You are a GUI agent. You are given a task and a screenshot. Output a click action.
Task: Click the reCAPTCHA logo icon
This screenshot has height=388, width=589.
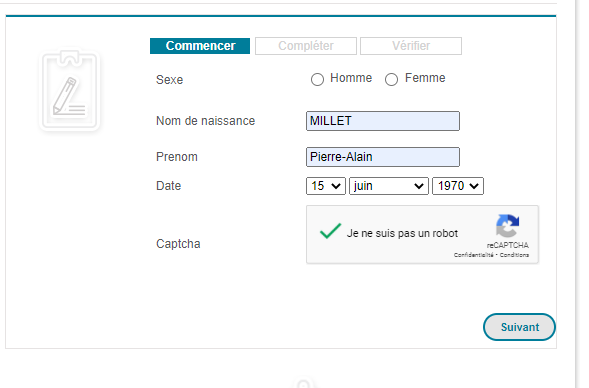tap(507, 226)
